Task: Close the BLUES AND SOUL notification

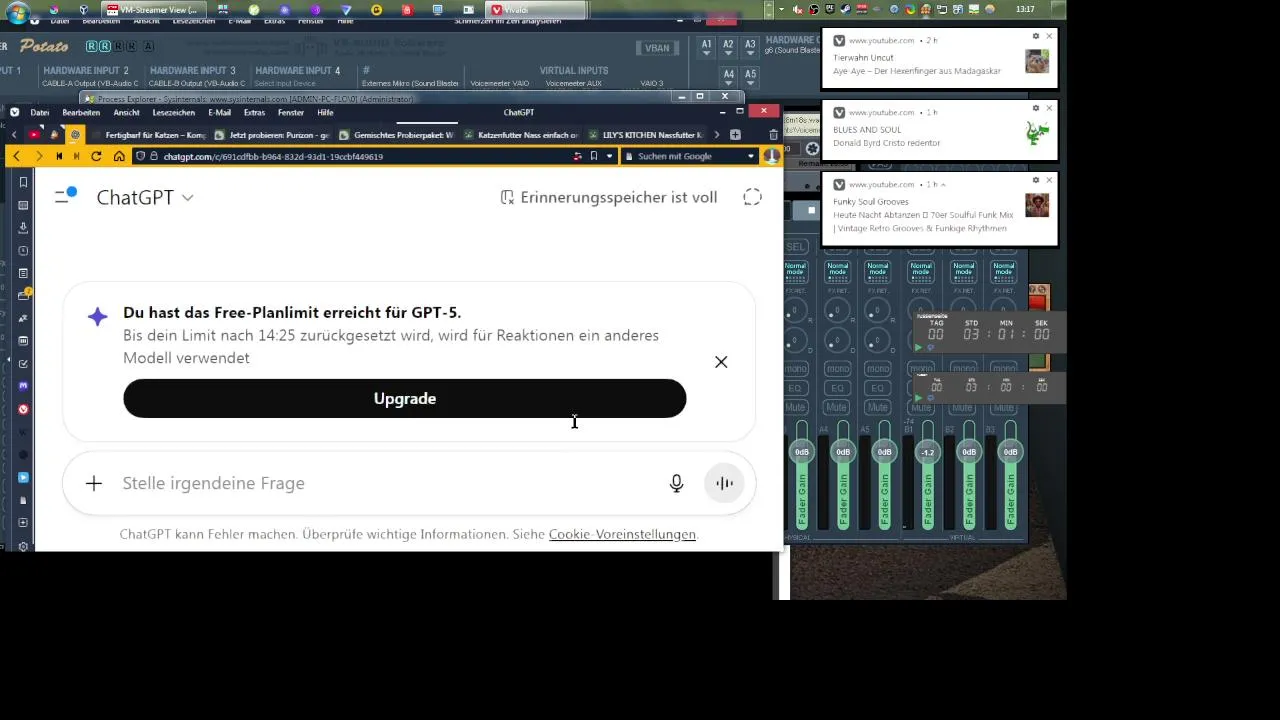Action: 1049,108
